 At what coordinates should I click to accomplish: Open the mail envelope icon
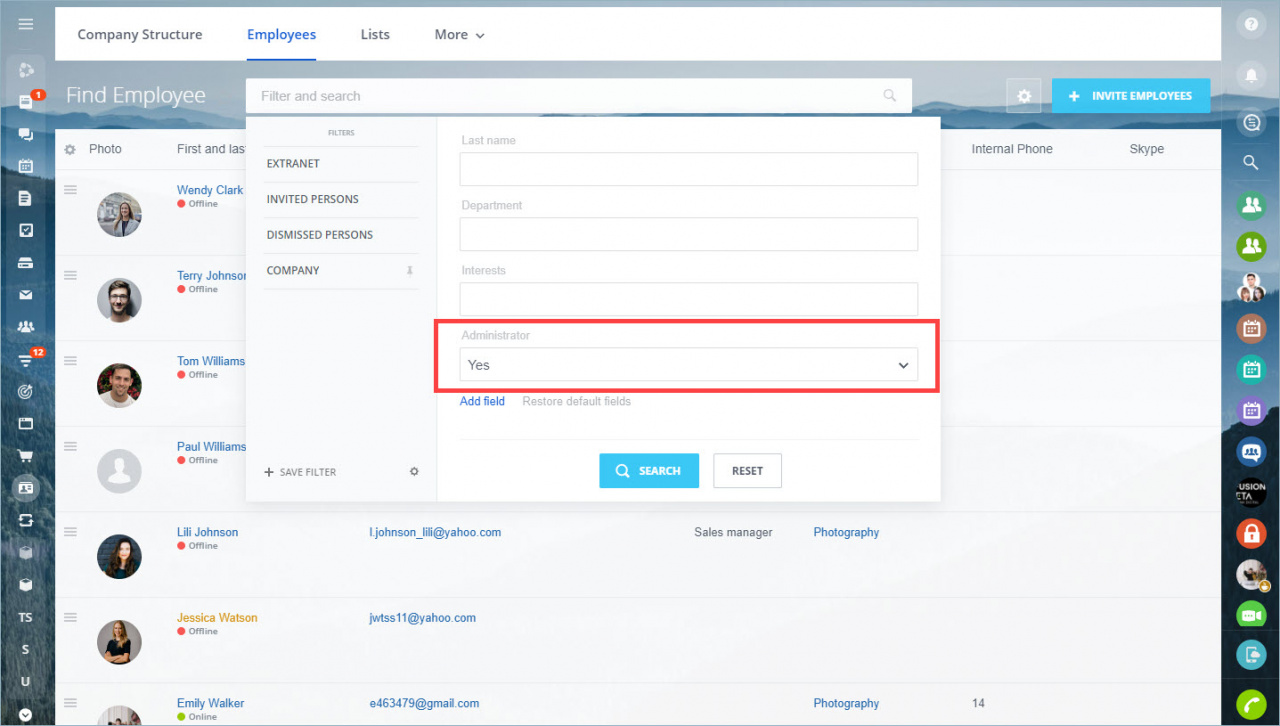(26, 295)
